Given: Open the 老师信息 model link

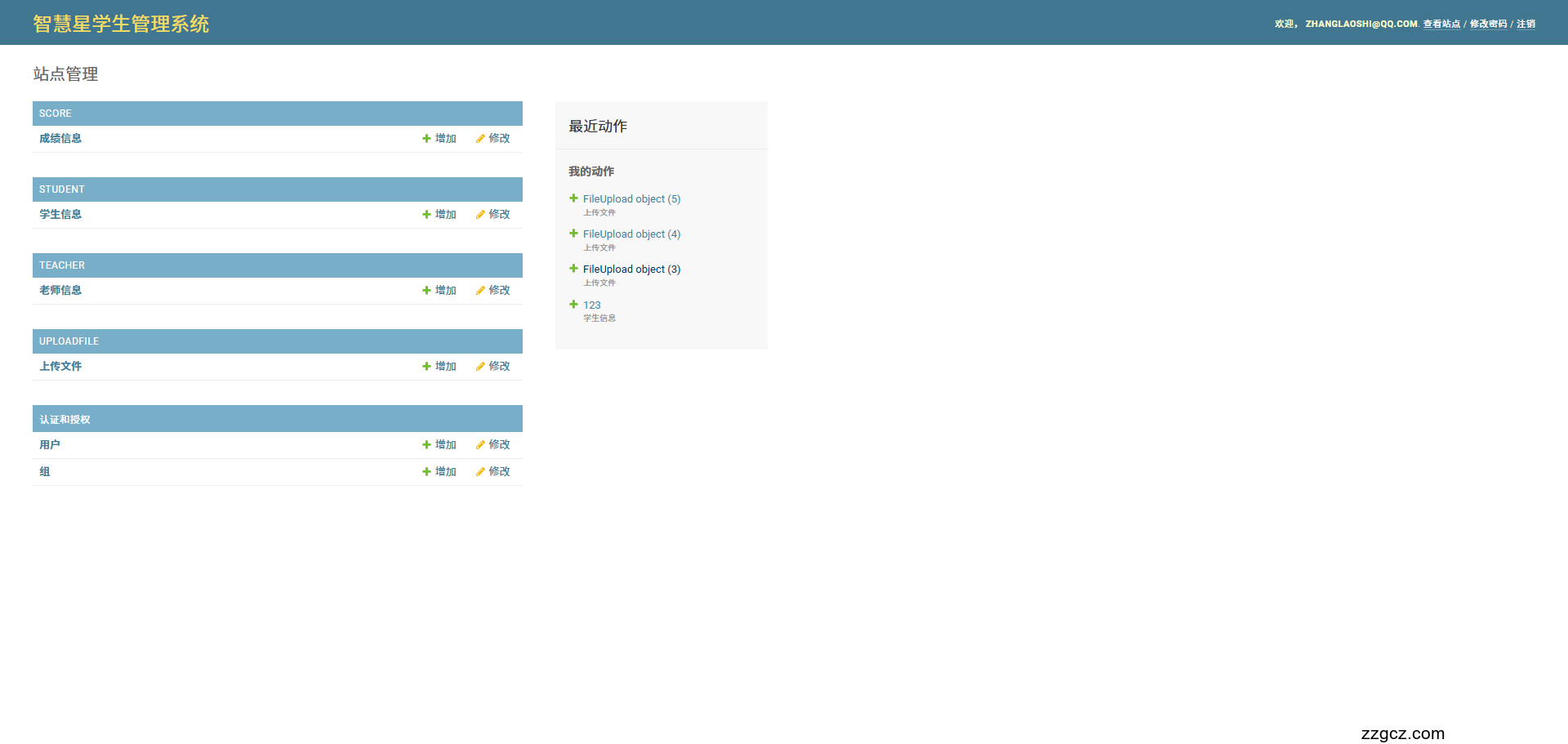Looking at the screenshot, I should [60, 291].
